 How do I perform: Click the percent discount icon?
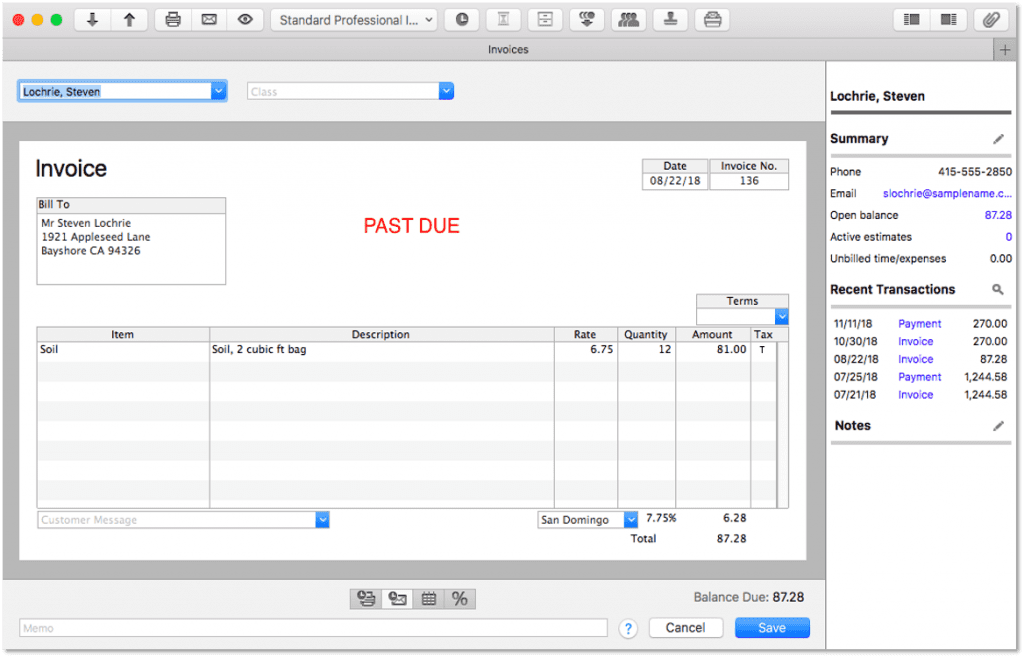coord(460,599)
